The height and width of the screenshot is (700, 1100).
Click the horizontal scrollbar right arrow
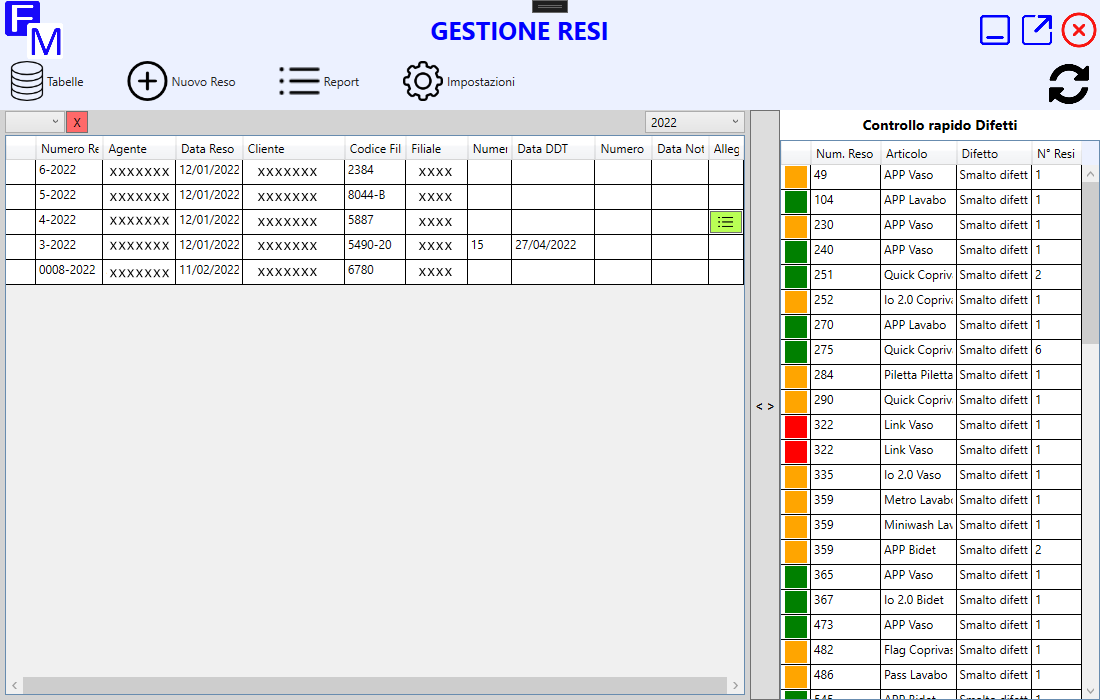(x=736, y=686)
